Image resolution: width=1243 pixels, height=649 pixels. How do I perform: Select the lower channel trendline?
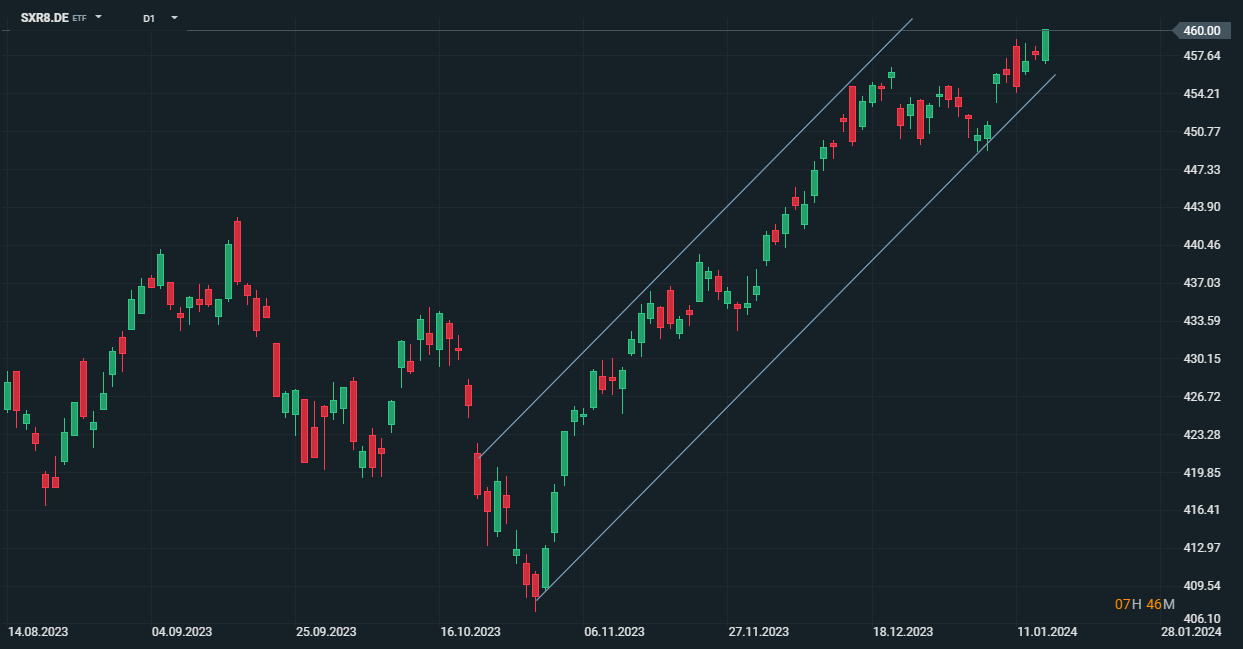795,337
